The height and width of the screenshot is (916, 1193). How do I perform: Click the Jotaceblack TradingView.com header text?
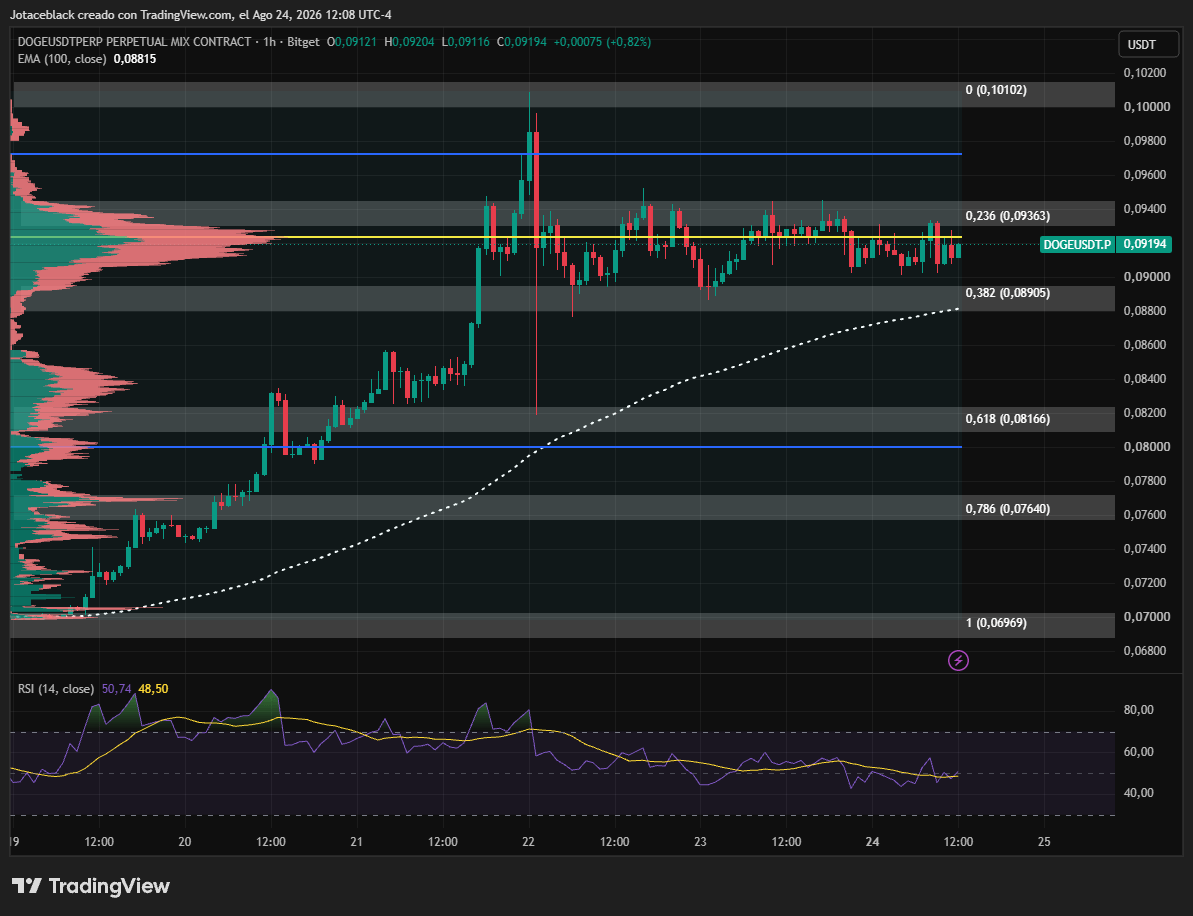click(x=201, y=14)
